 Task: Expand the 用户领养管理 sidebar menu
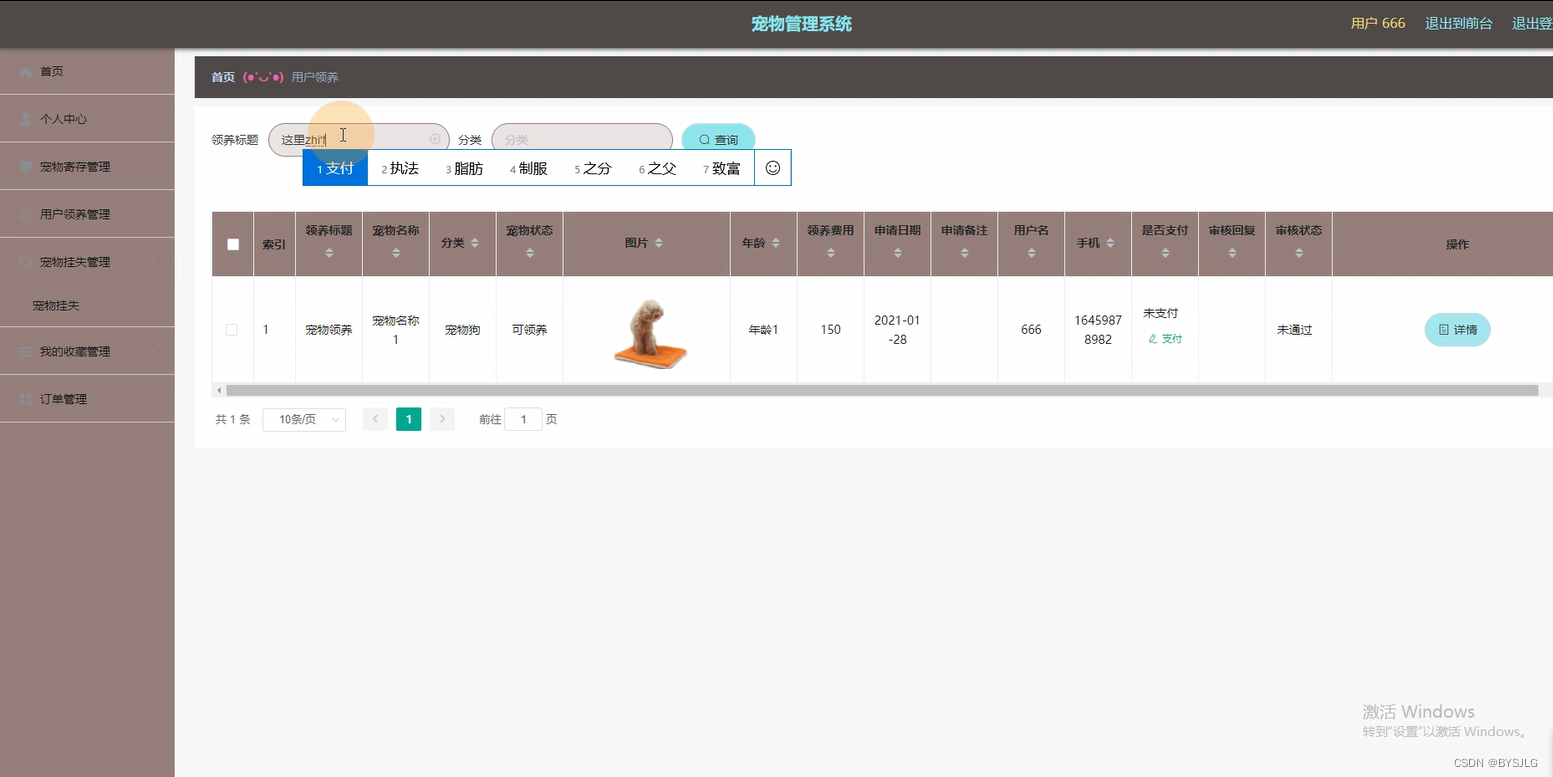87,214
